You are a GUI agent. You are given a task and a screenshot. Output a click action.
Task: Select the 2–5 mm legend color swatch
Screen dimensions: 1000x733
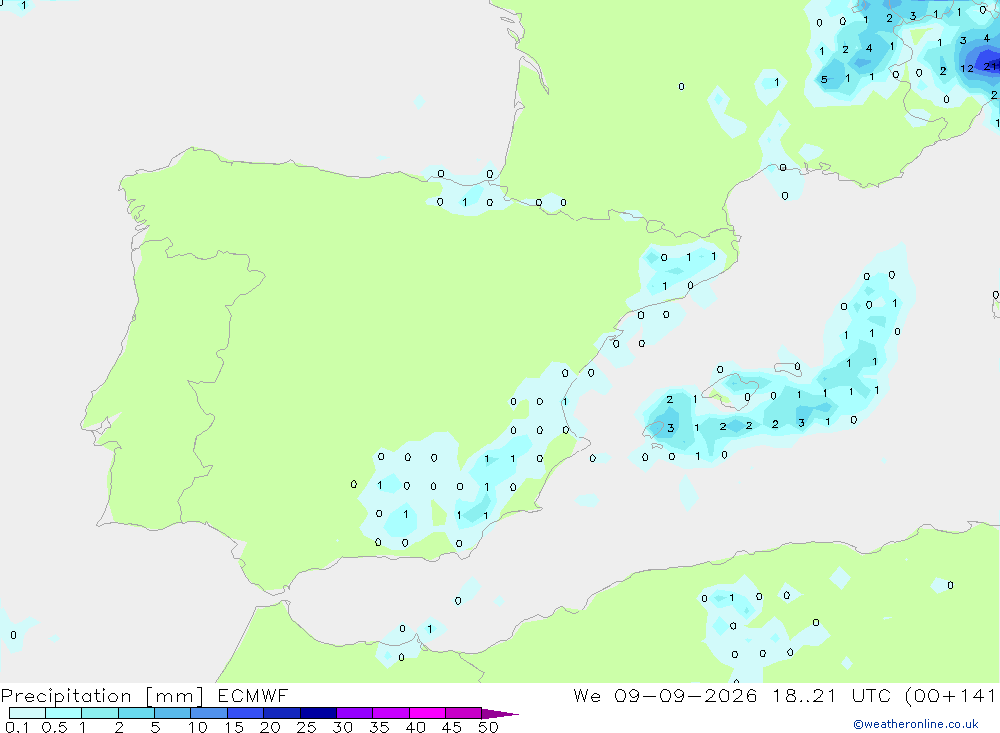point(136,713)
